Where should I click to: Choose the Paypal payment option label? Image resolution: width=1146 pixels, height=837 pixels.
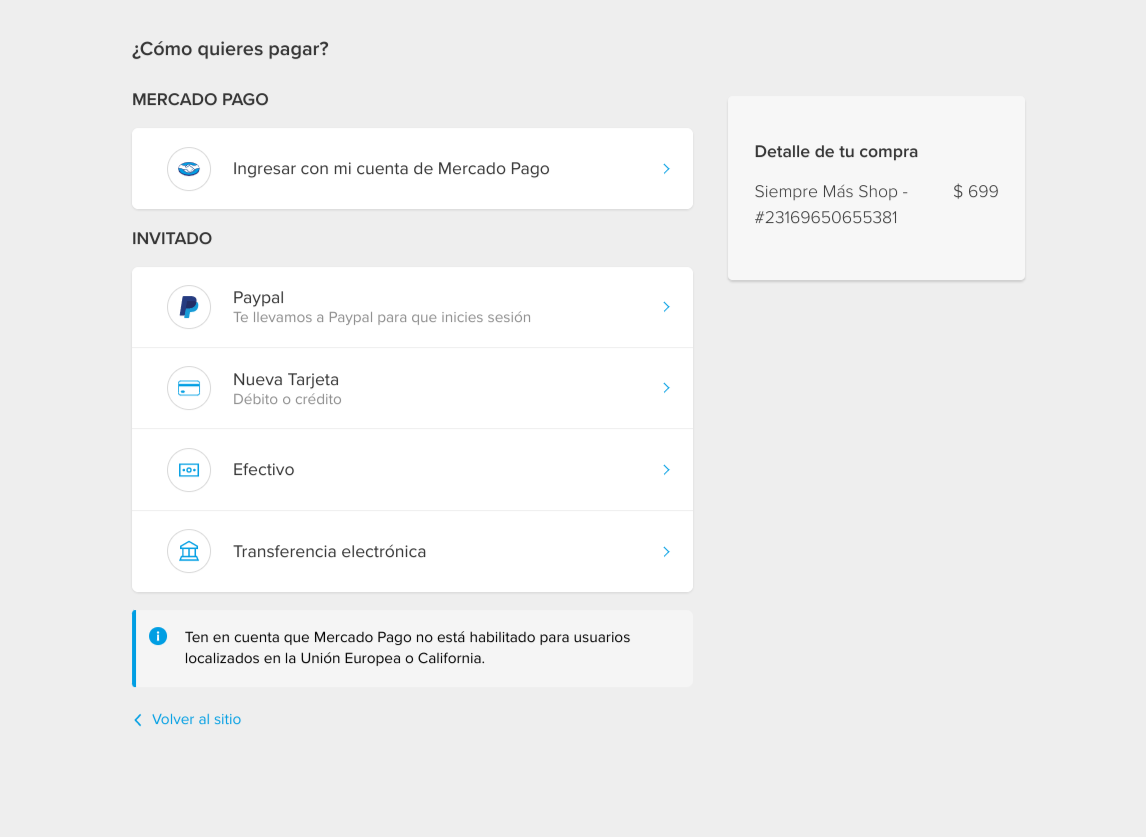[x=258, y=298]
